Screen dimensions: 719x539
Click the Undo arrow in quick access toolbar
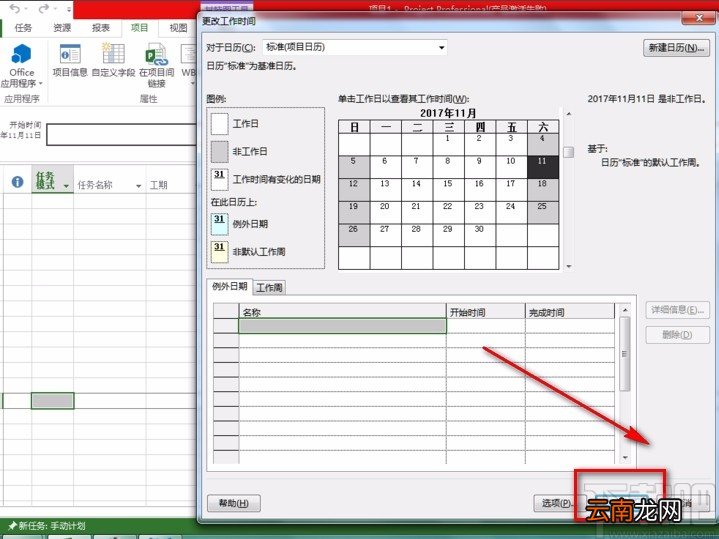[x=15, y=9]
